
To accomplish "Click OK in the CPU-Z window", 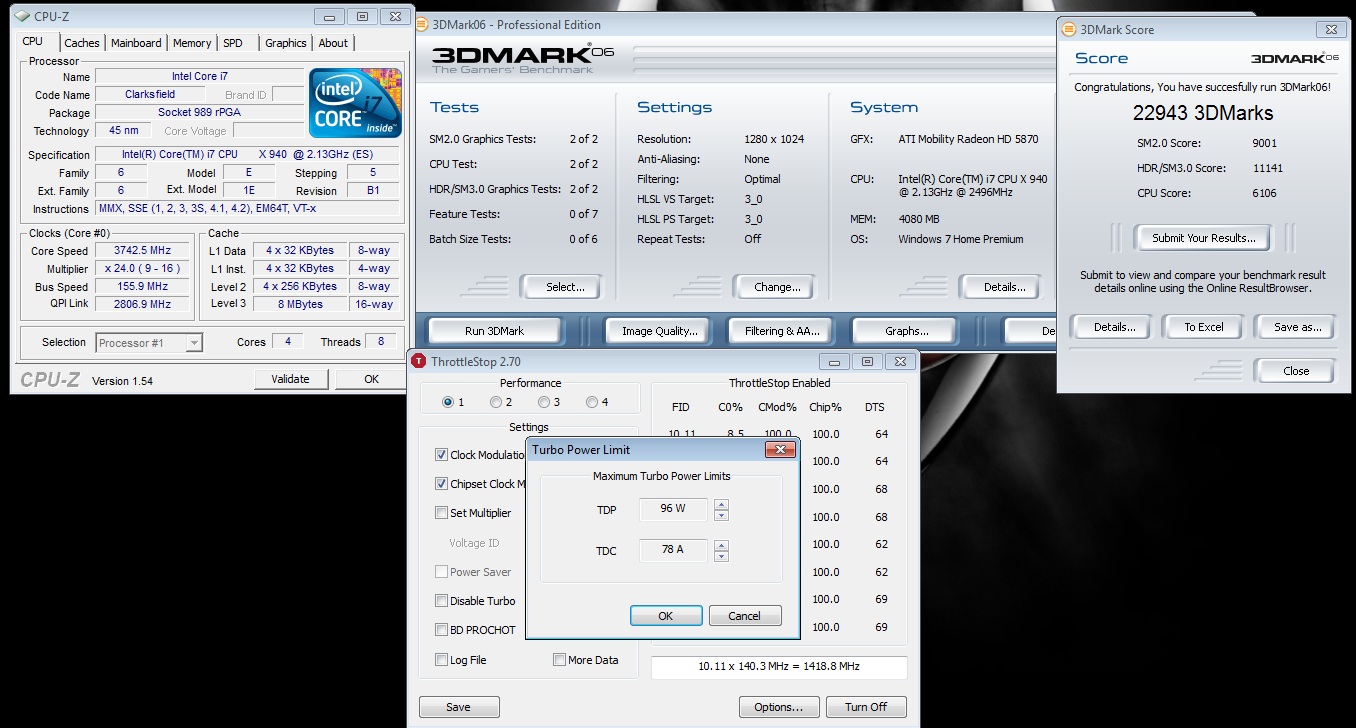I will [371, 379].
